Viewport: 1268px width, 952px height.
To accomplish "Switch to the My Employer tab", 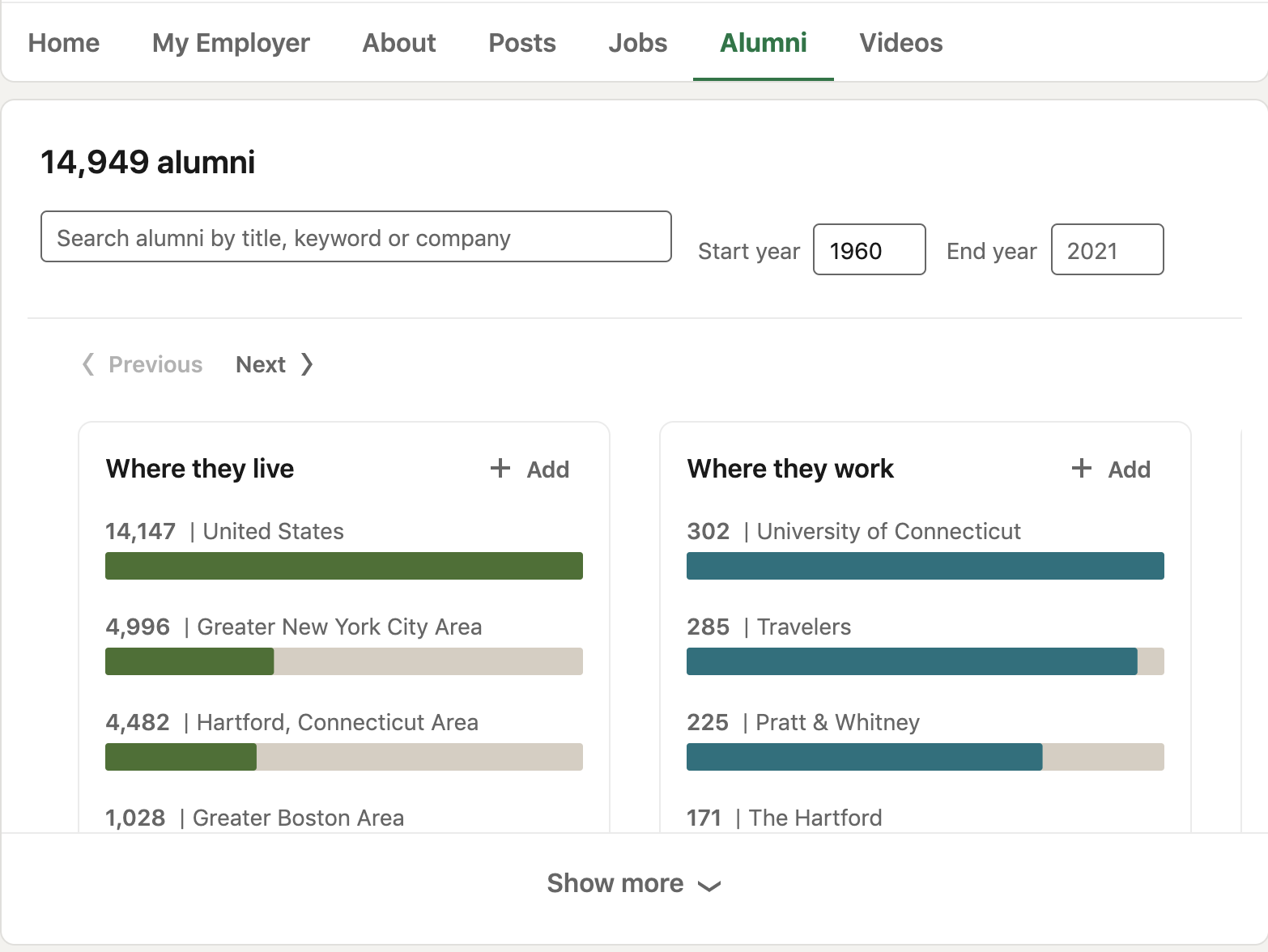I will (231, 43).
